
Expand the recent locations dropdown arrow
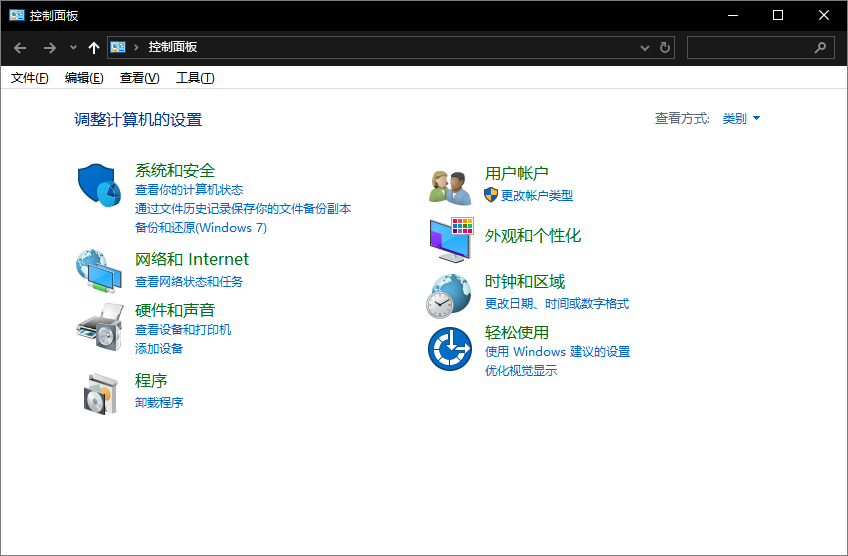74,48
